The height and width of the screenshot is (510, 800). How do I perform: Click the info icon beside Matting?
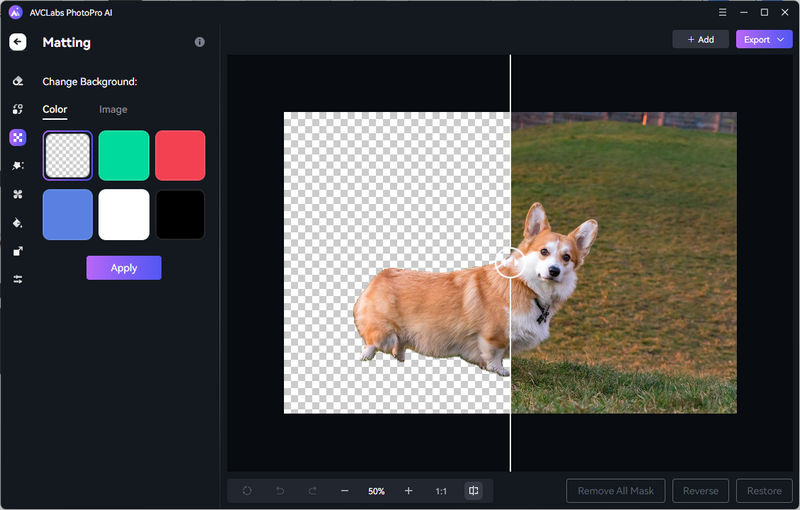tap(199, 42)
